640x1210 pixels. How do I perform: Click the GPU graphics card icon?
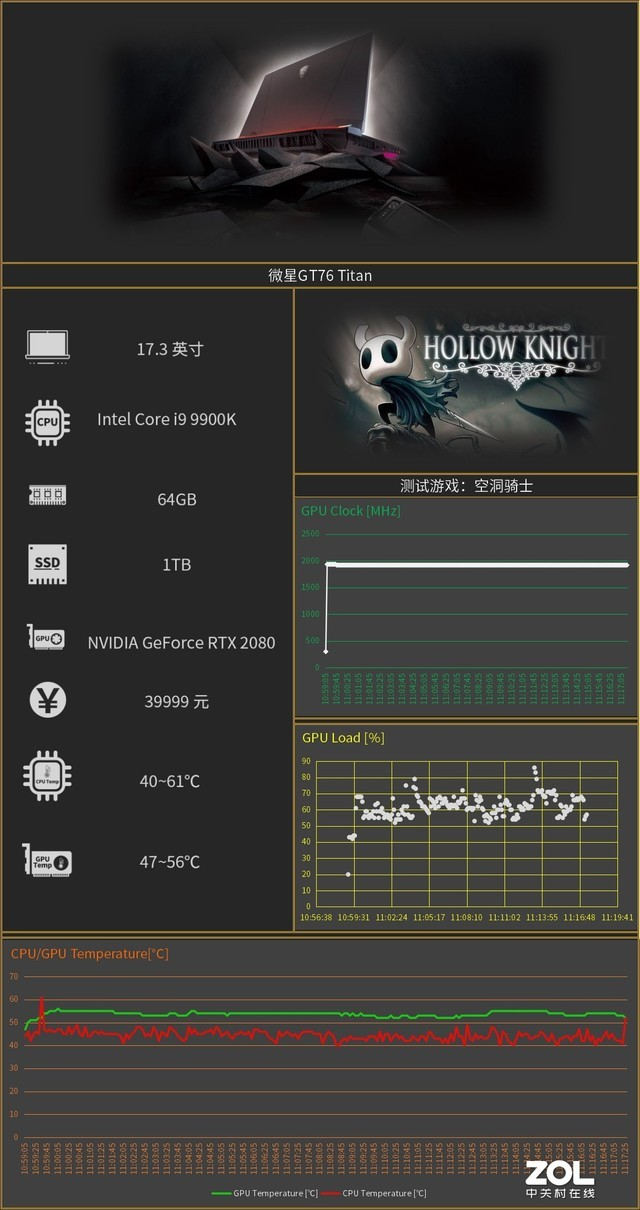pos(47,638)
